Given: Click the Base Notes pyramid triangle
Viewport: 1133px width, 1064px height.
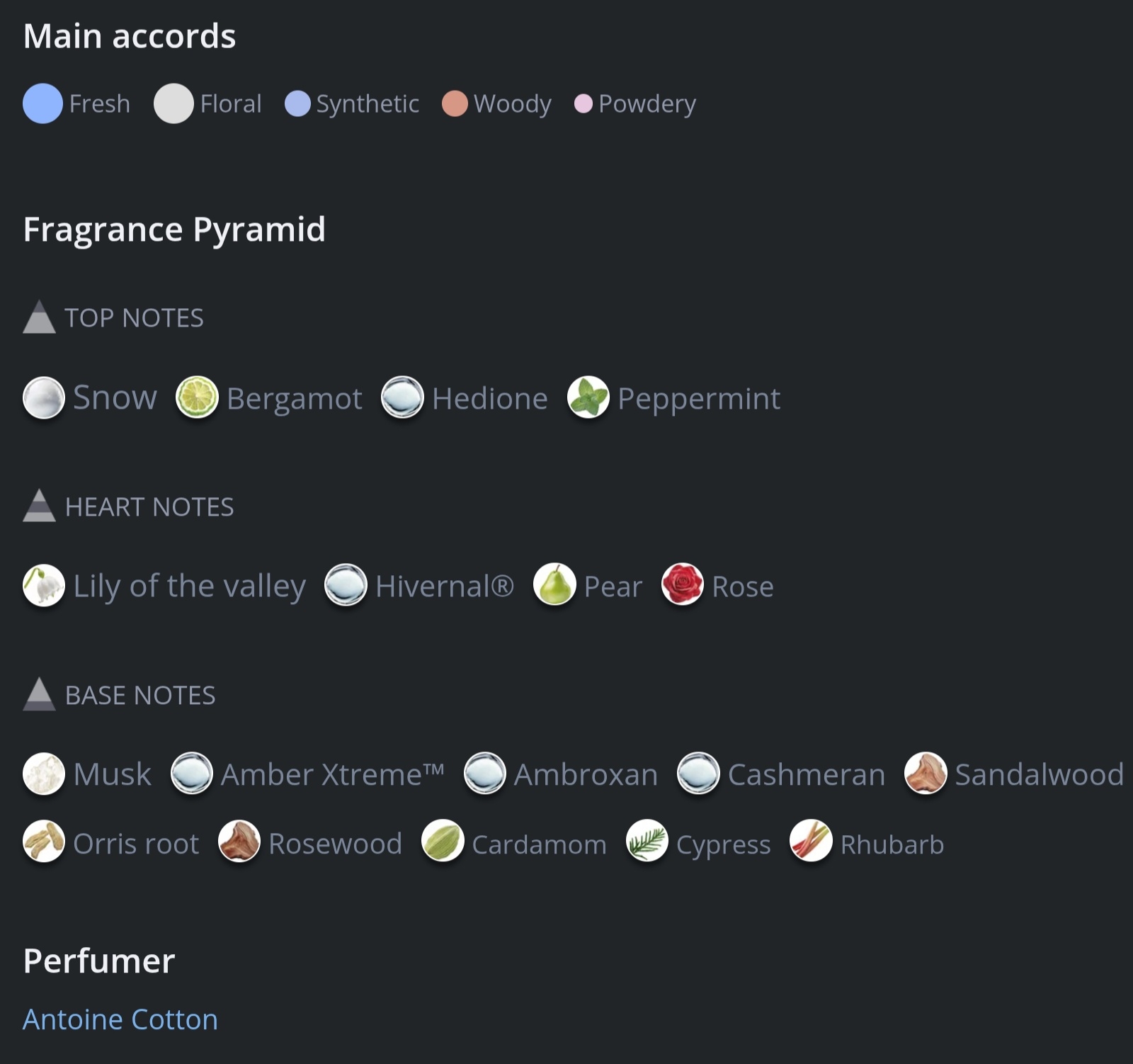Looking at the screenshot, I should [x=40, y=694].
